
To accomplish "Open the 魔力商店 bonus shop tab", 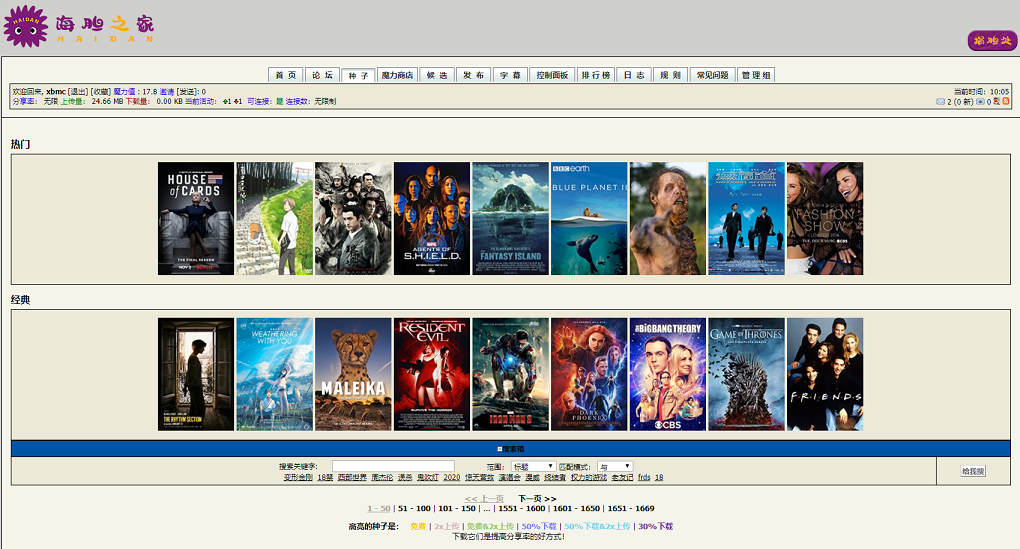I will tap(397, 75).
